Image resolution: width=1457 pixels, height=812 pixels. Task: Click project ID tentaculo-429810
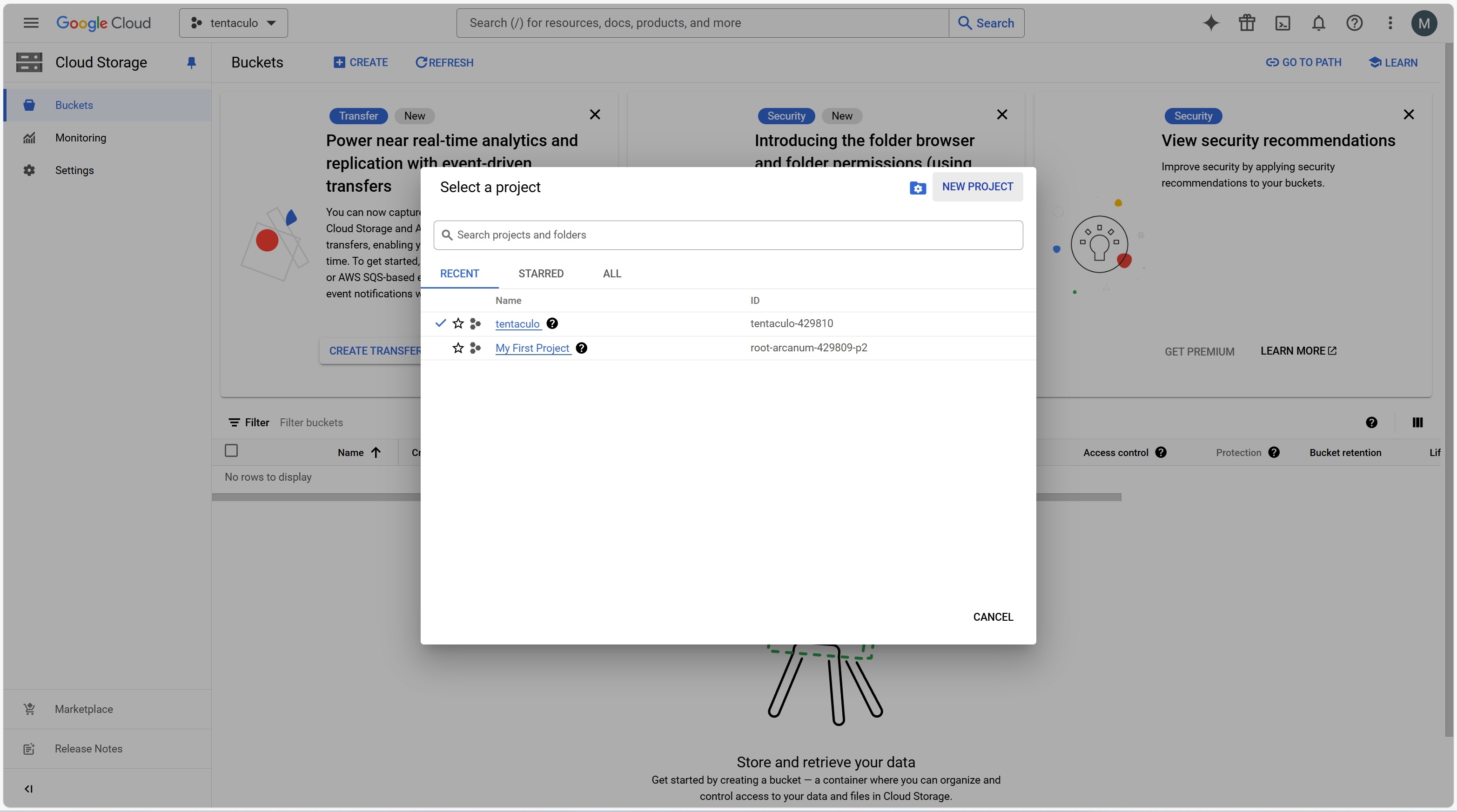point(791,323)
